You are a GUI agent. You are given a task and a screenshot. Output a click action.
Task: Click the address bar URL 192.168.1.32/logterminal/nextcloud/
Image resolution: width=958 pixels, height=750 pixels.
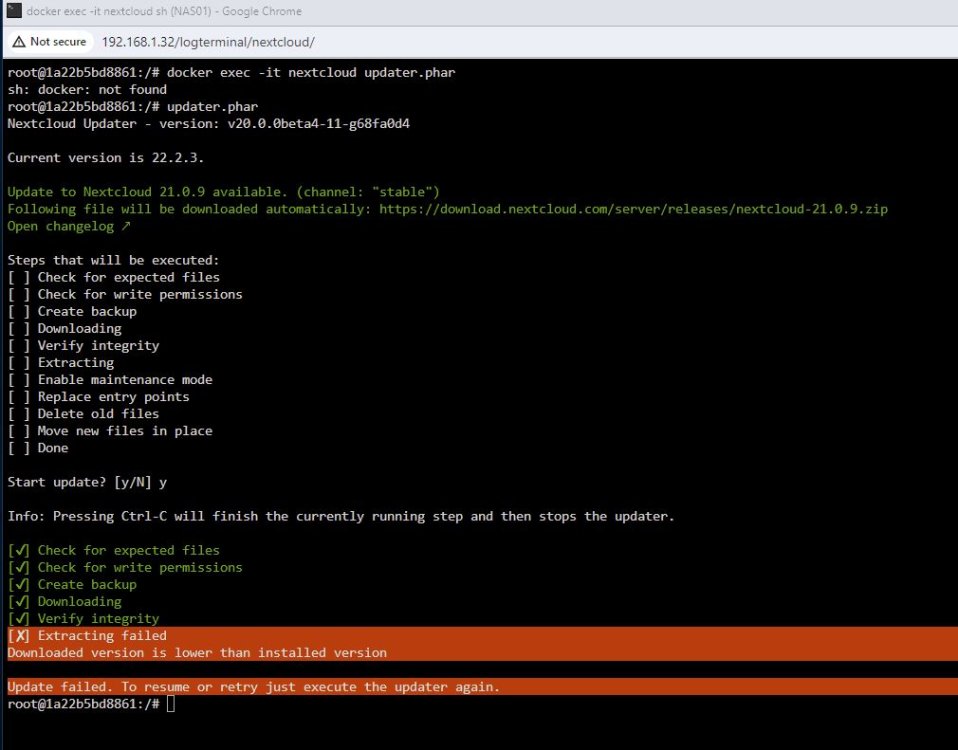point(208,42)
